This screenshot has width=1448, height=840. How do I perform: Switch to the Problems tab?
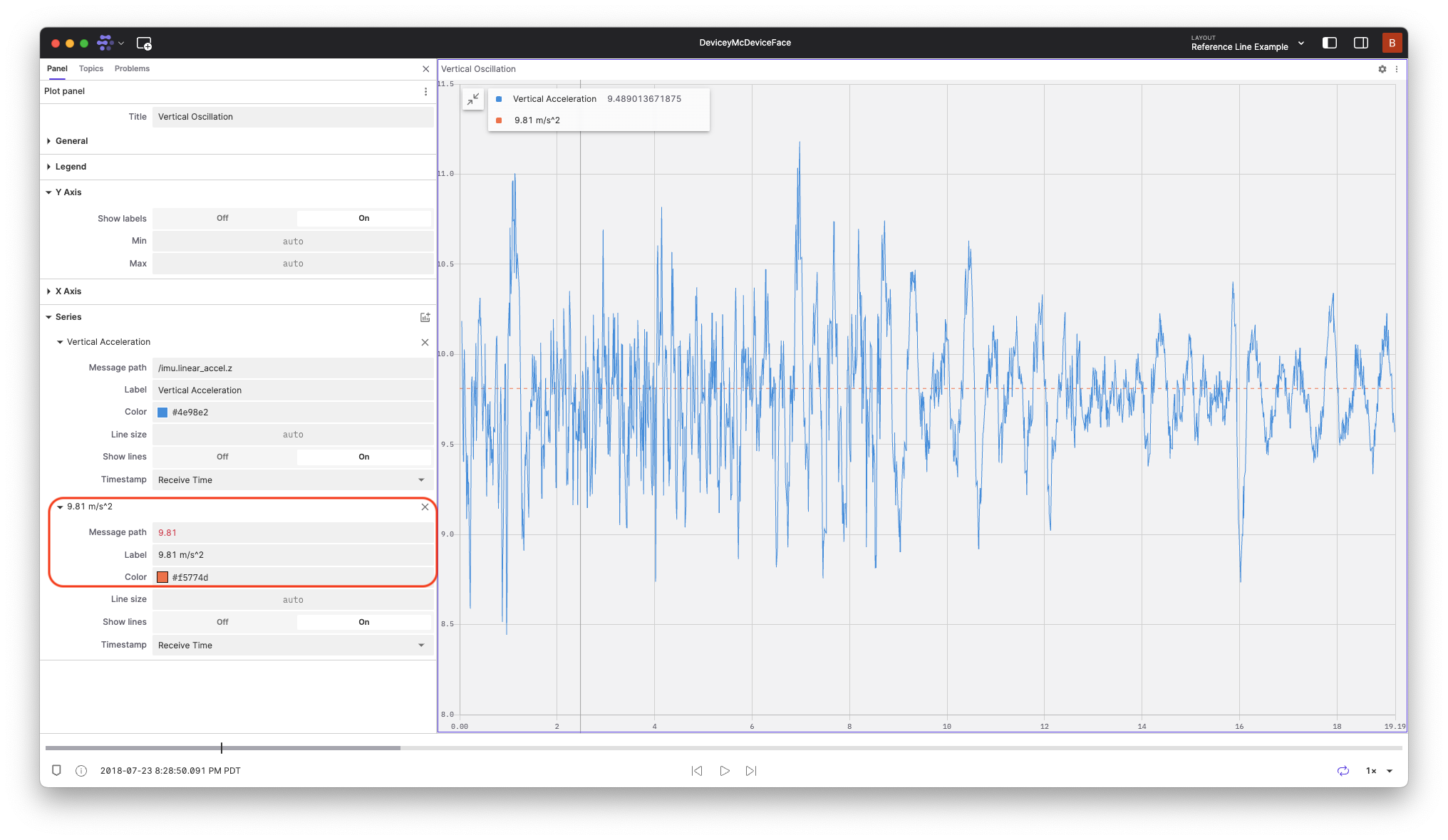click(132, 68)
